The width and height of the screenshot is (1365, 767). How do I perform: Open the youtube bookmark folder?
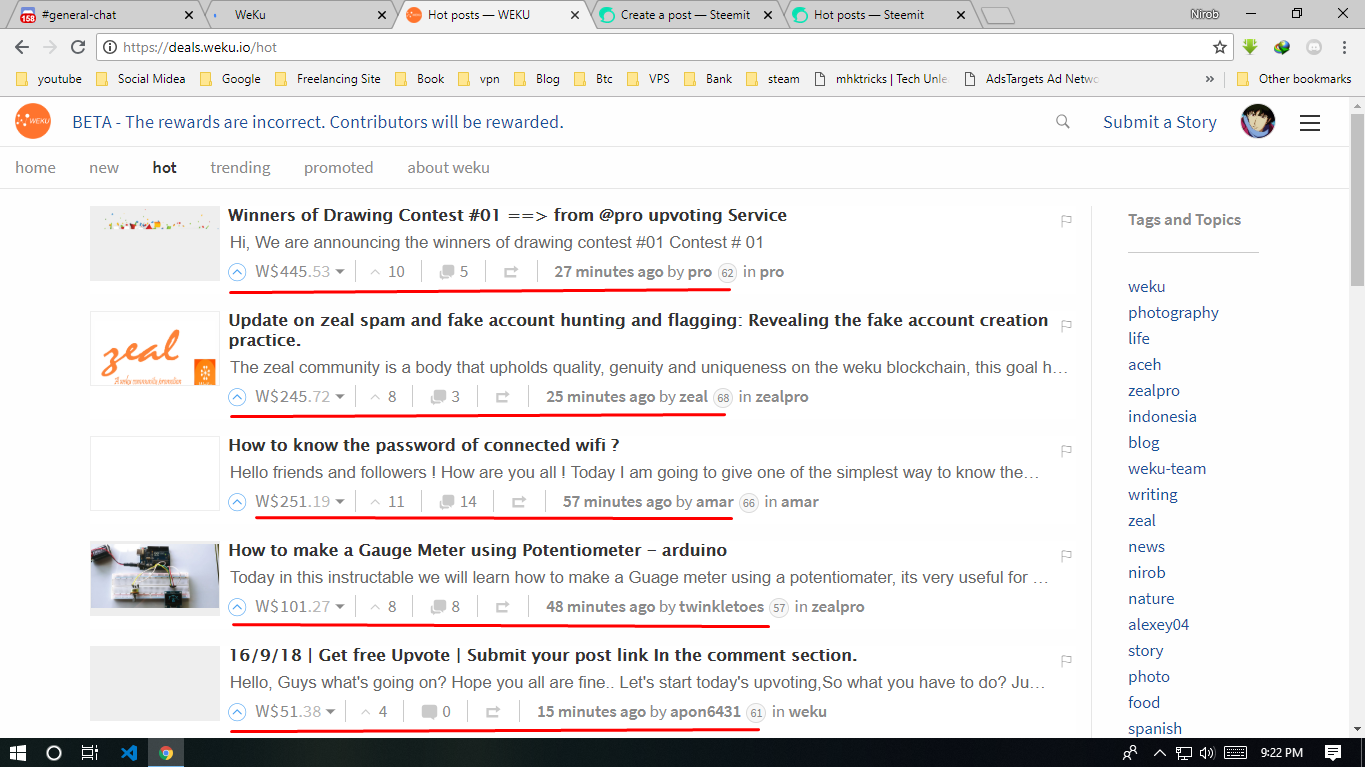click(49, 79)
